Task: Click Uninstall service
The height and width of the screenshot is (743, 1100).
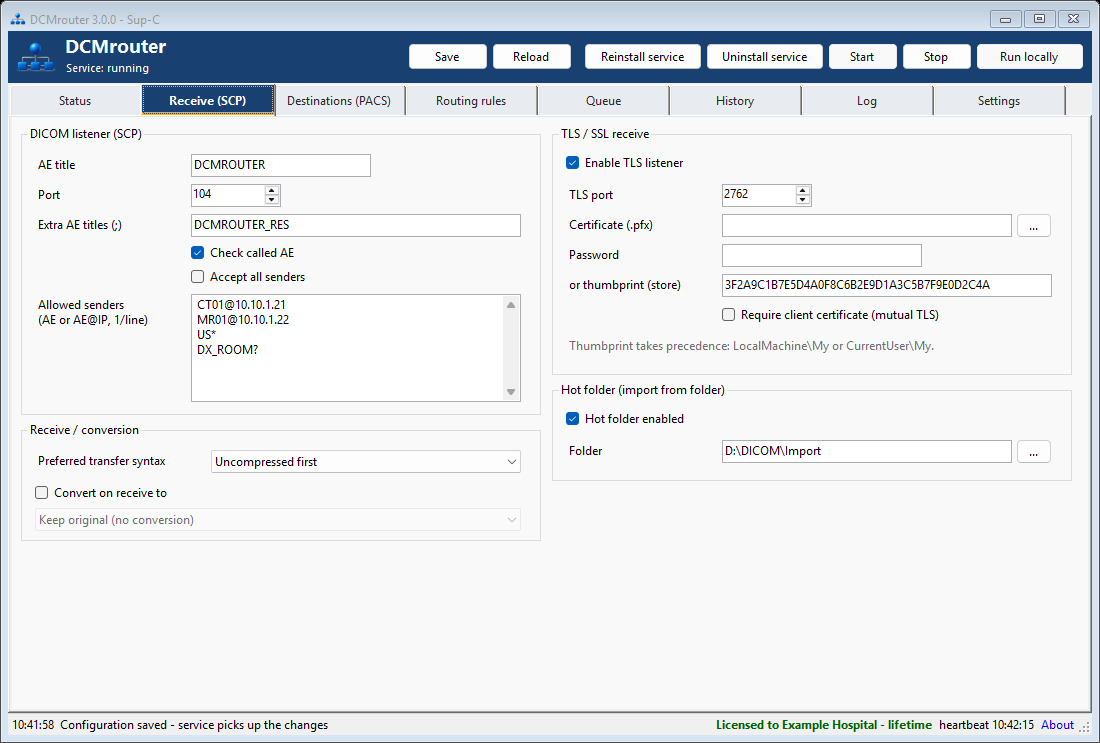Action: [765, 57]
